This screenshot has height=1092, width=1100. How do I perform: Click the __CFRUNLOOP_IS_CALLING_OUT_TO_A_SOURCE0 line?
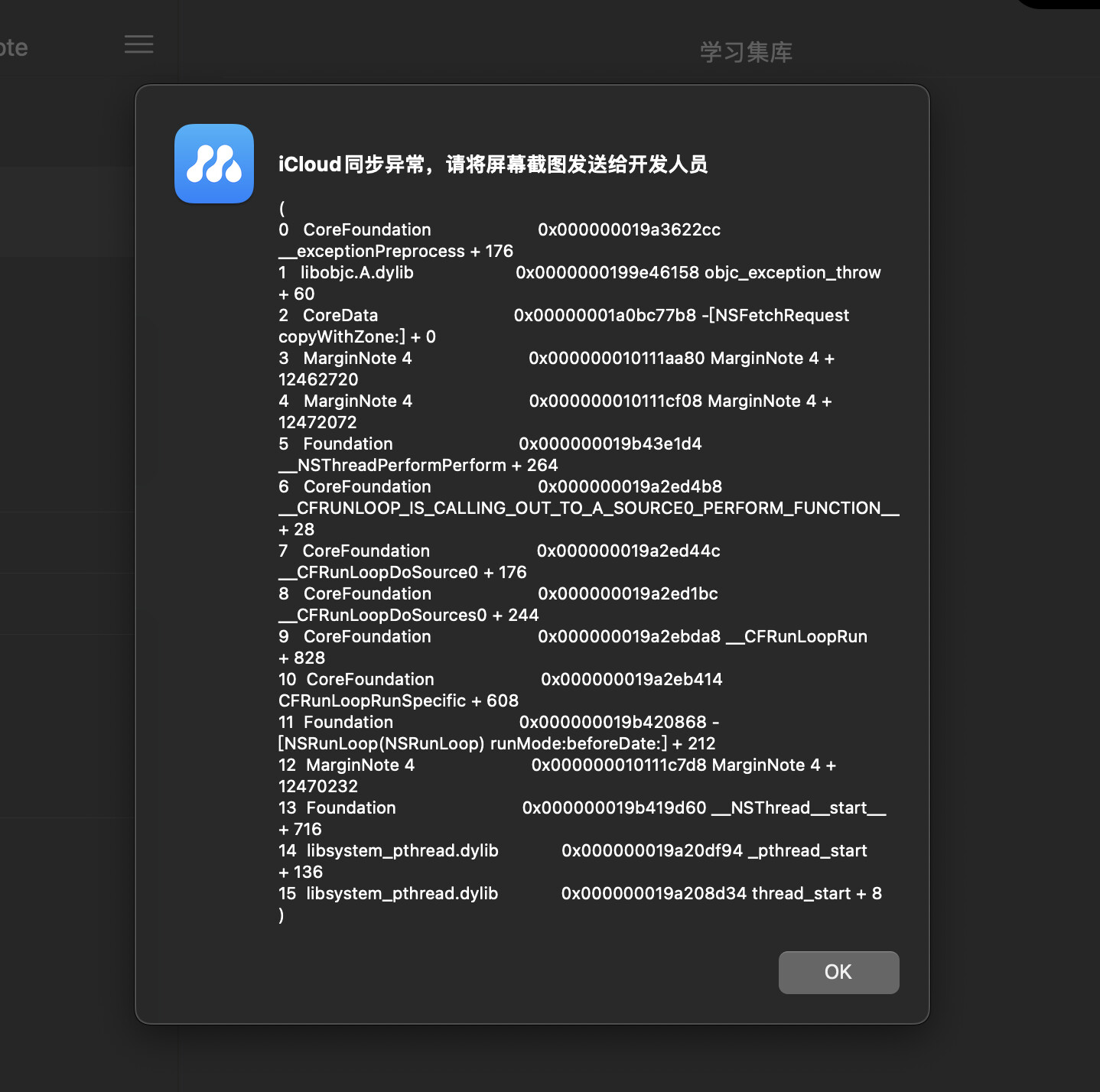[x=588, y=509]
